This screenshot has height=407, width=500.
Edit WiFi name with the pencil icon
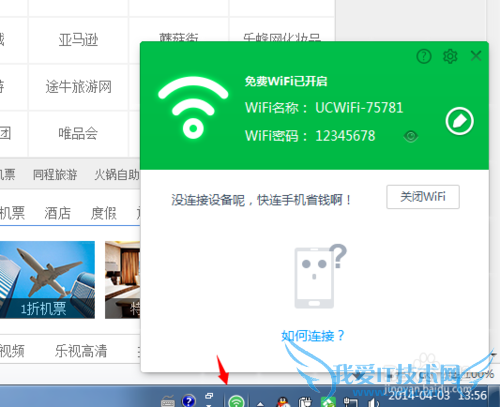pos(460,121)
